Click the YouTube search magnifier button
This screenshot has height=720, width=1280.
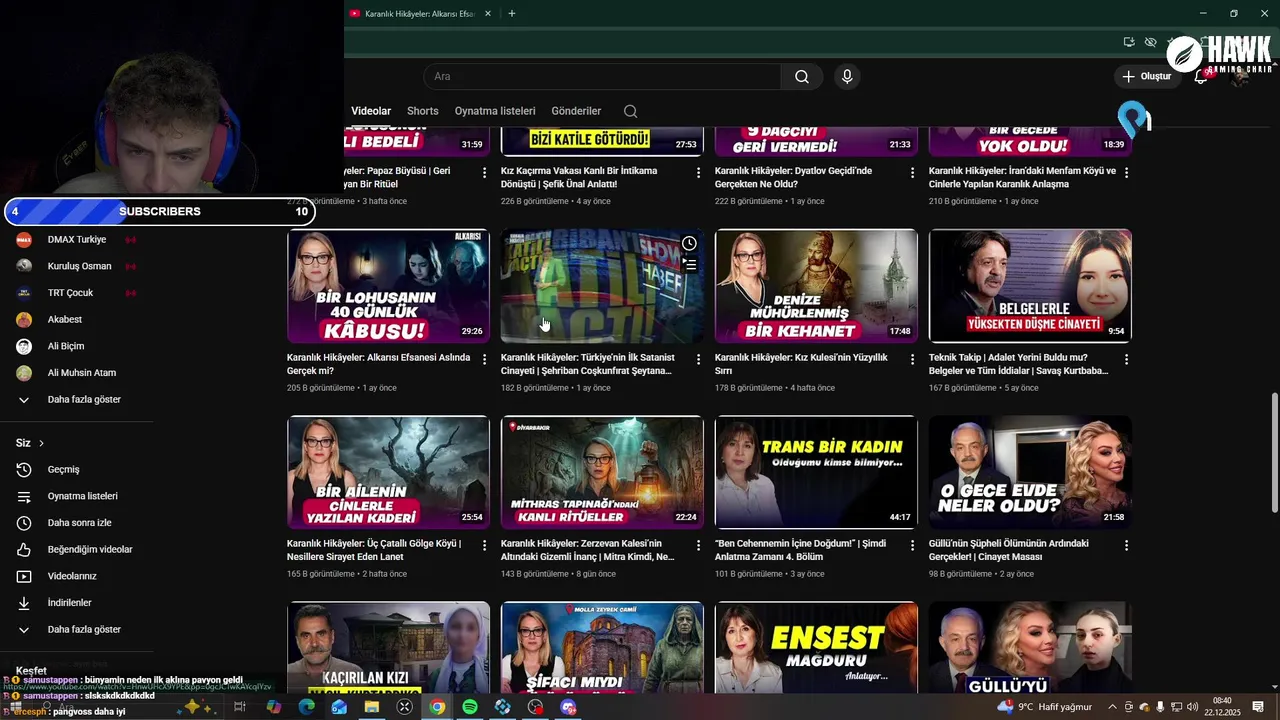pos(802,77)
